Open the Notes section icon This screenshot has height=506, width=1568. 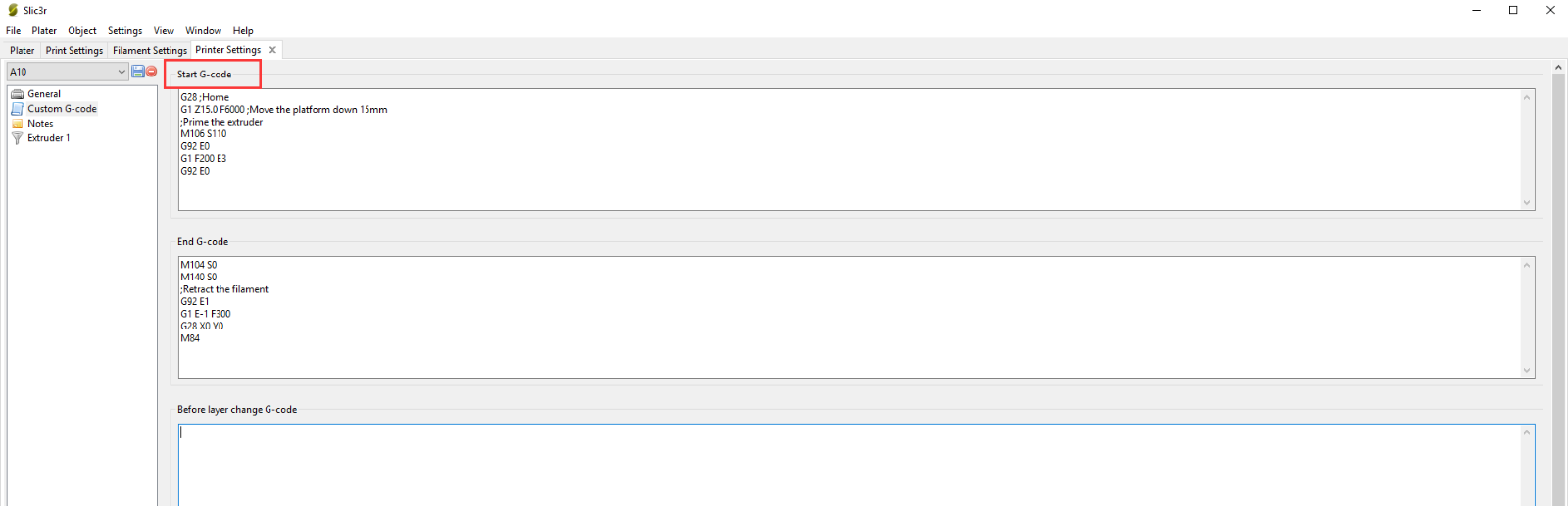17,124
